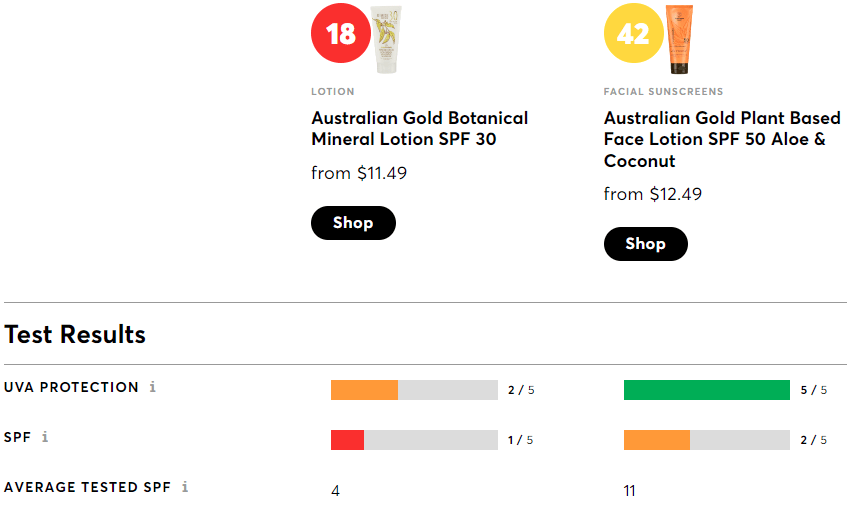Click the orange SPF bar rated 2/5
Image resolution: width=847 pixels, height=509 pixels.
[656, 440]
